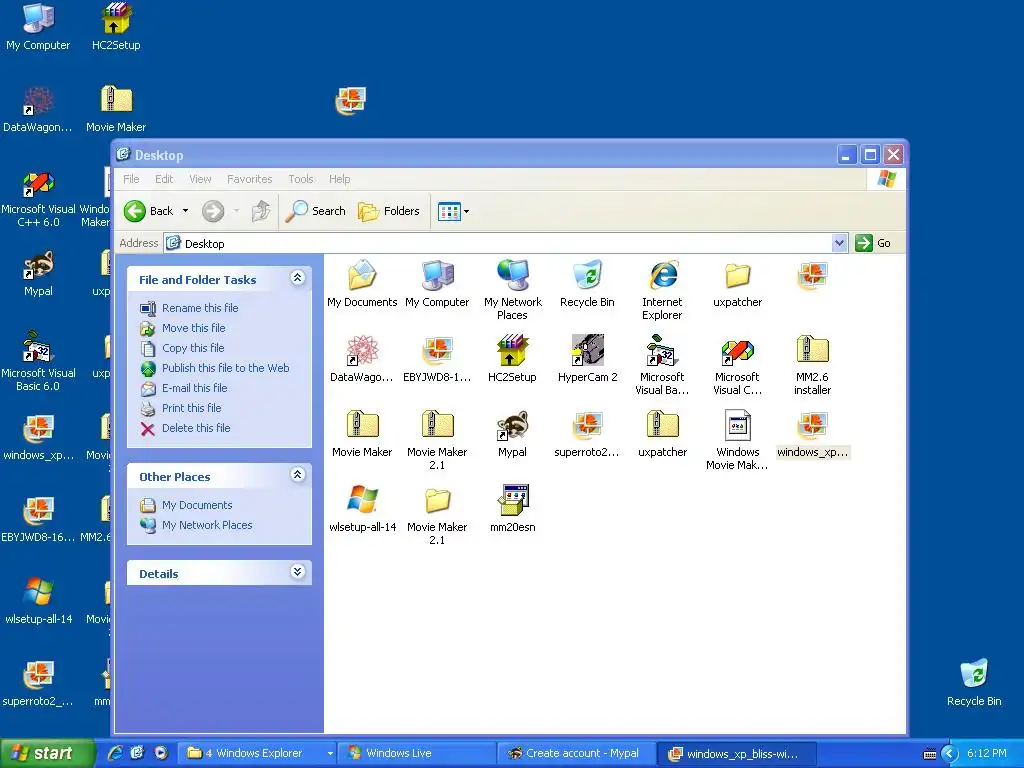Select wlsetup-all-14 in Explorer window

pyautogui.click(x=362, y=509)
